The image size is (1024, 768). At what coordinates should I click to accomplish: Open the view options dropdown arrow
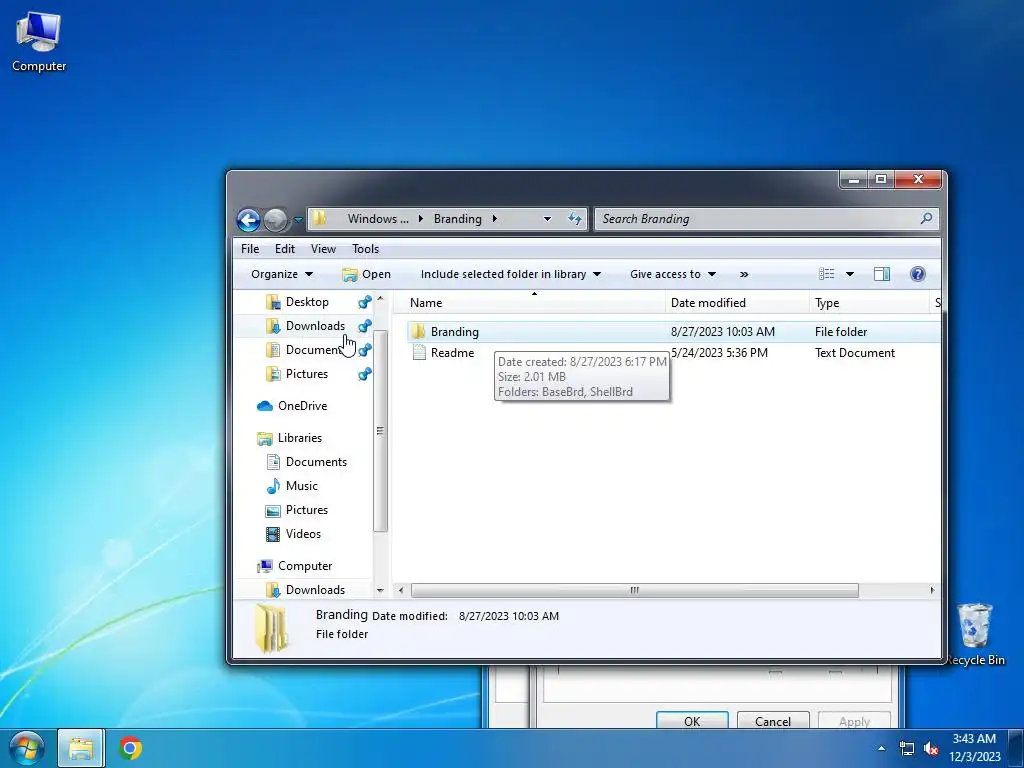tap(850, 274)
